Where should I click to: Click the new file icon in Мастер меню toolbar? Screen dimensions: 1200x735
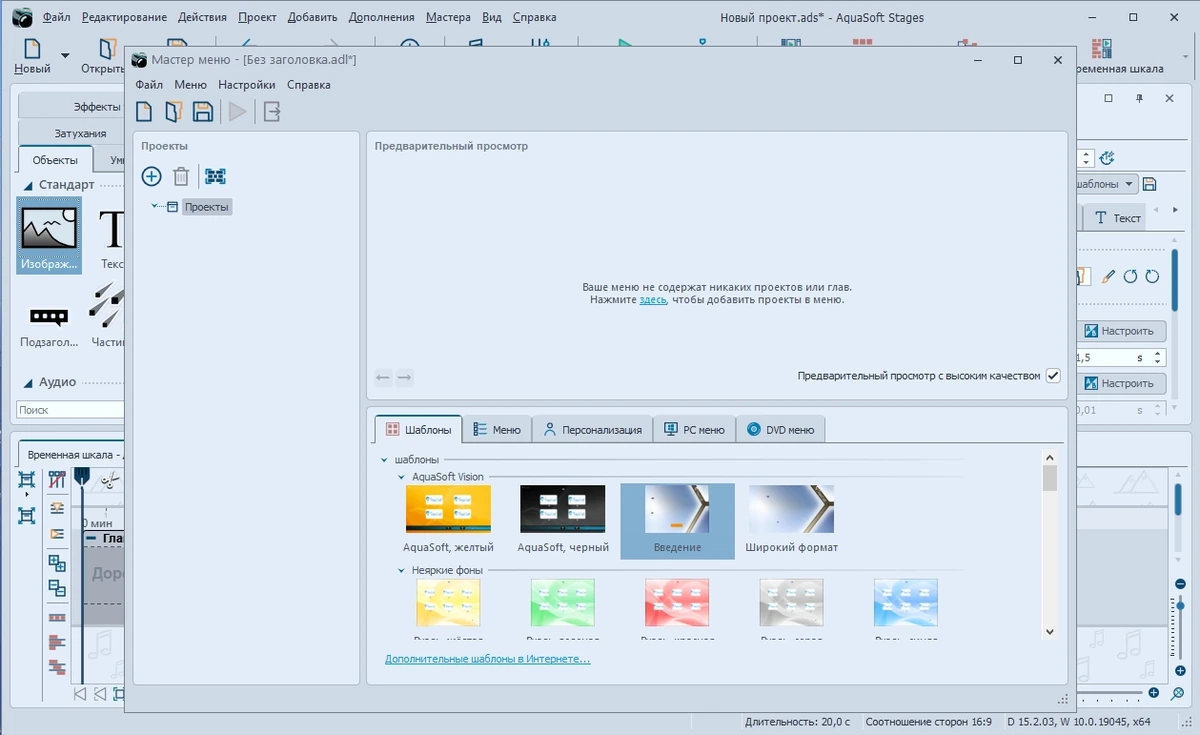coord(145,111)
